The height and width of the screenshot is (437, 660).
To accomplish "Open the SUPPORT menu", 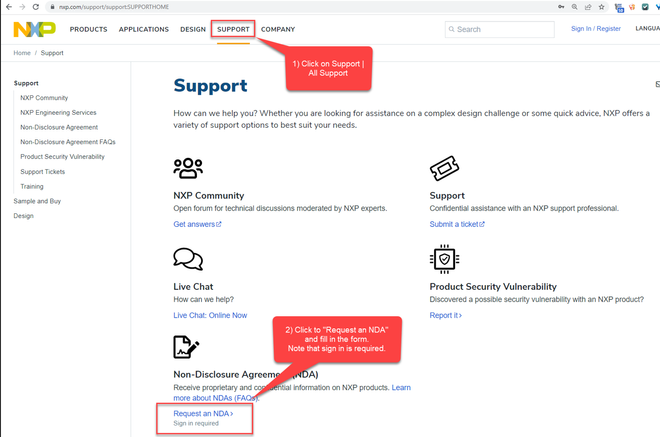I will (x=233, y=29).
